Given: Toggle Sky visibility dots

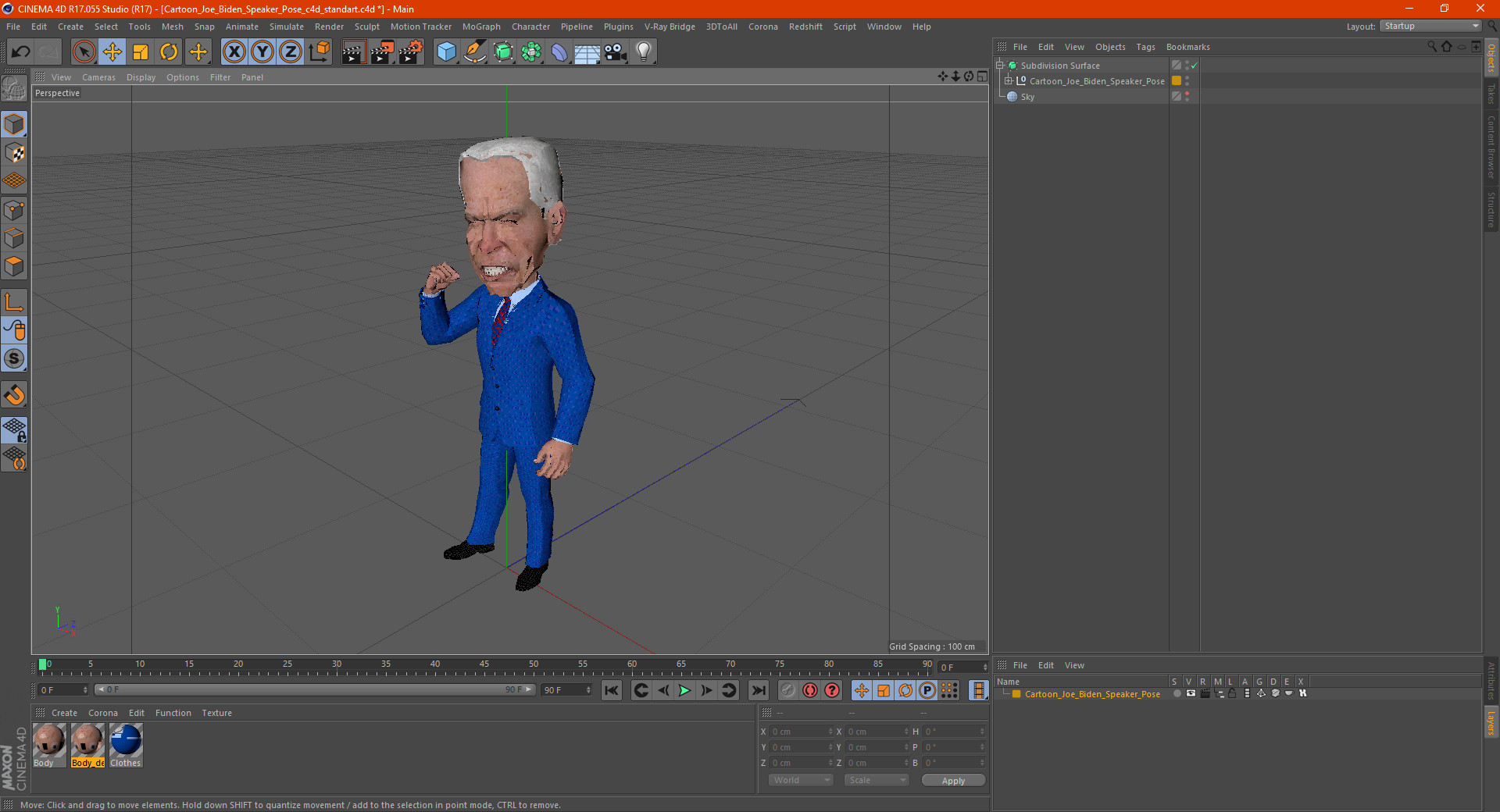Looking at the screenshot, I should coord(1187,97).
